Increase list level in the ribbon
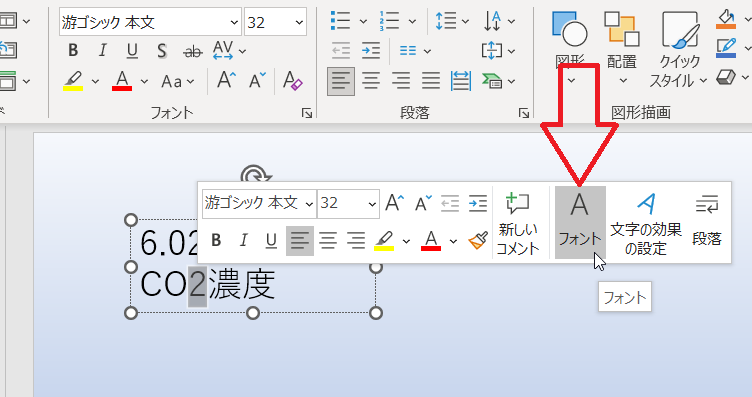 click(x=371, y=50)
